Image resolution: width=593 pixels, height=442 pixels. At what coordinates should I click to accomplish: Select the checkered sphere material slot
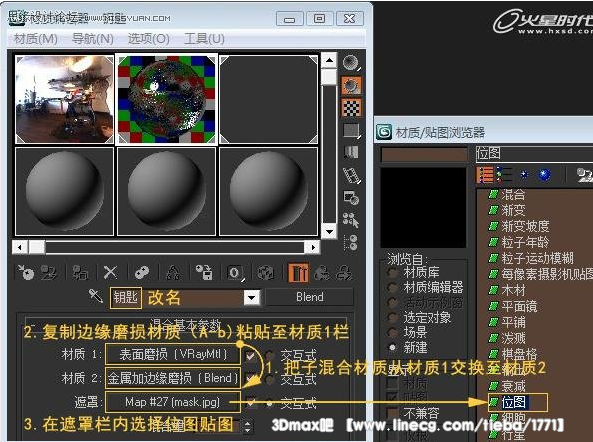coord(166,99)
